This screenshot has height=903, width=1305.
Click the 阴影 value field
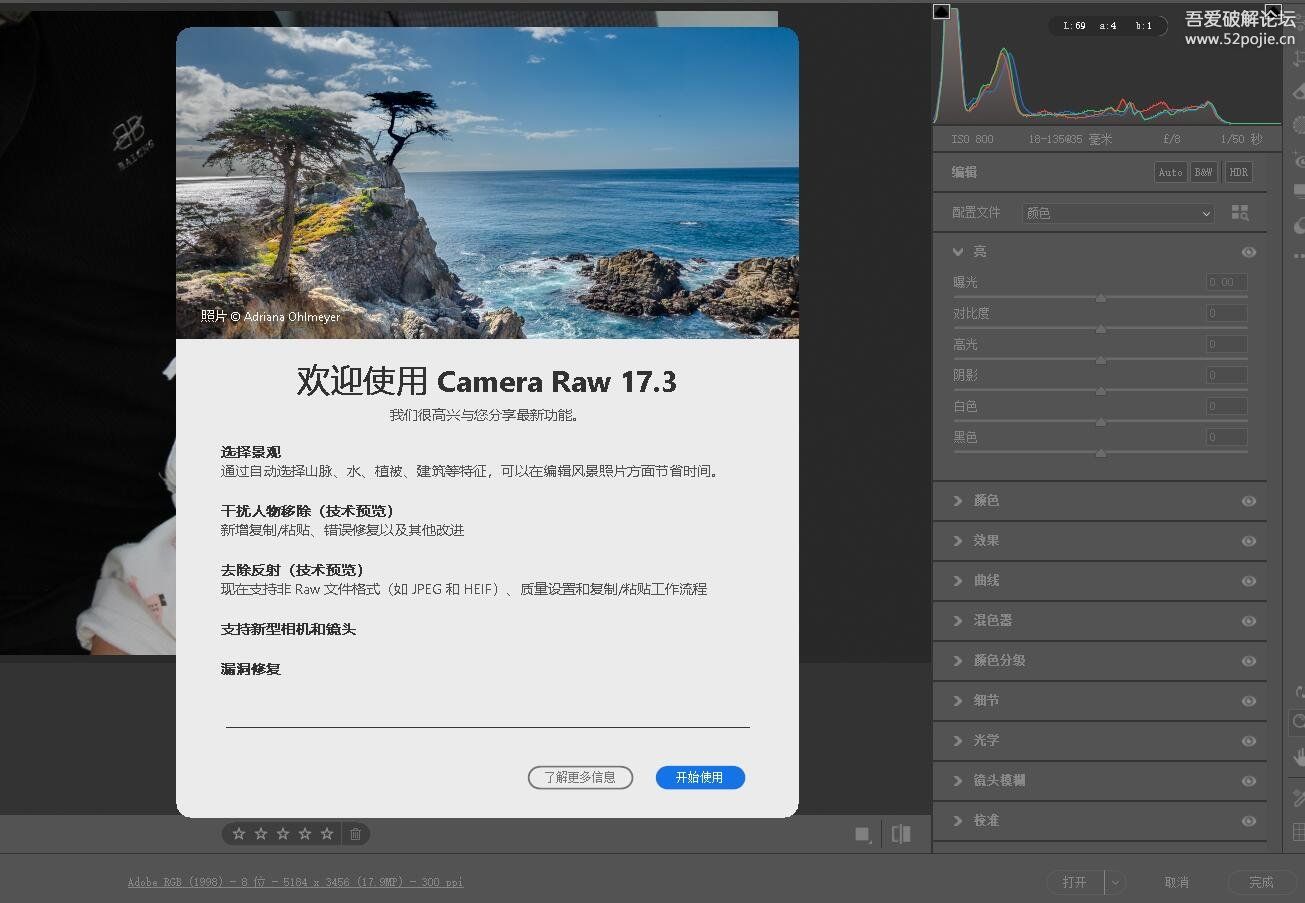pos(1226,375)
